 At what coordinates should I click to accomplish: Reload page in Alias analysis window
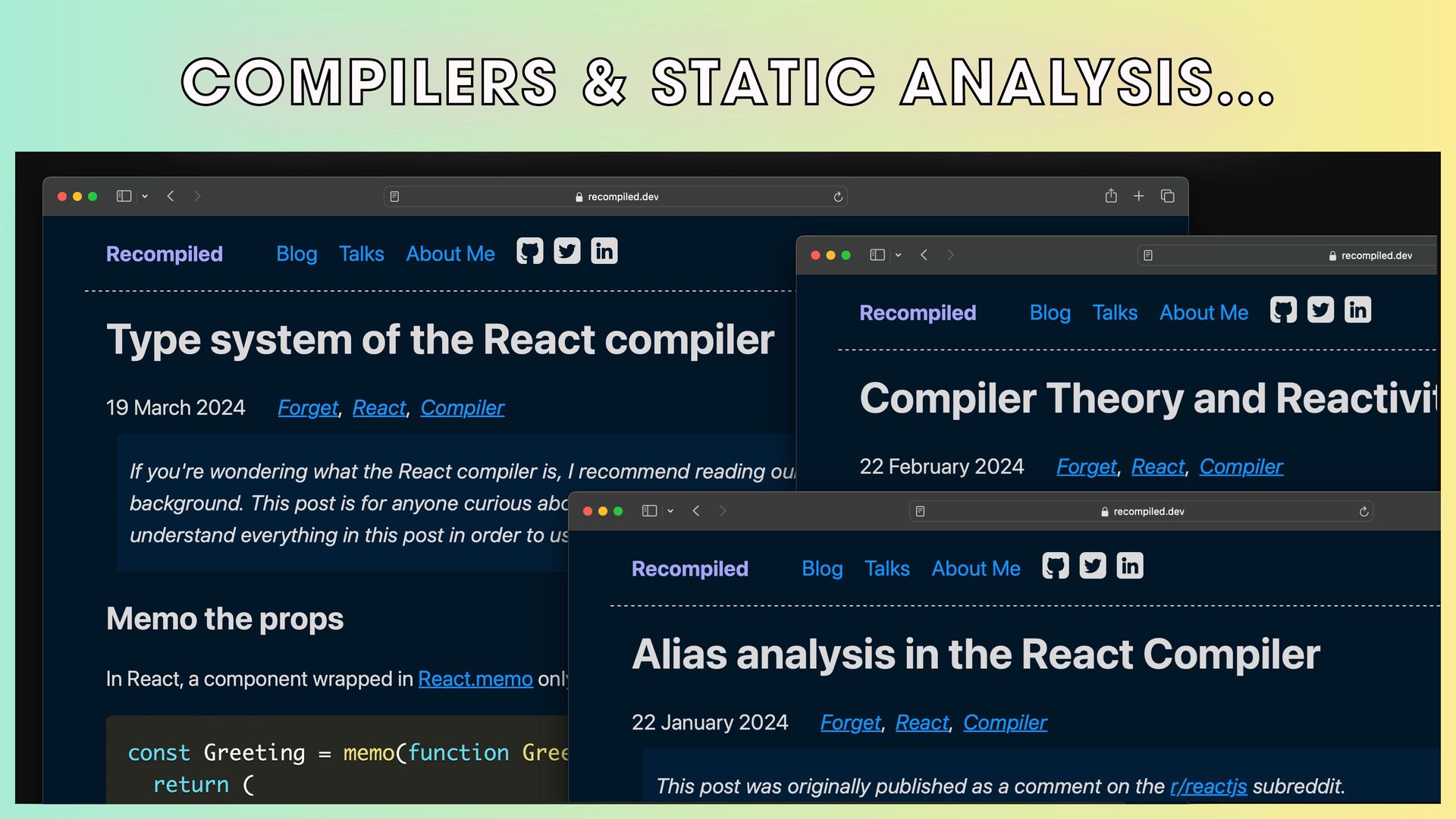click(x=1363, y=512)
